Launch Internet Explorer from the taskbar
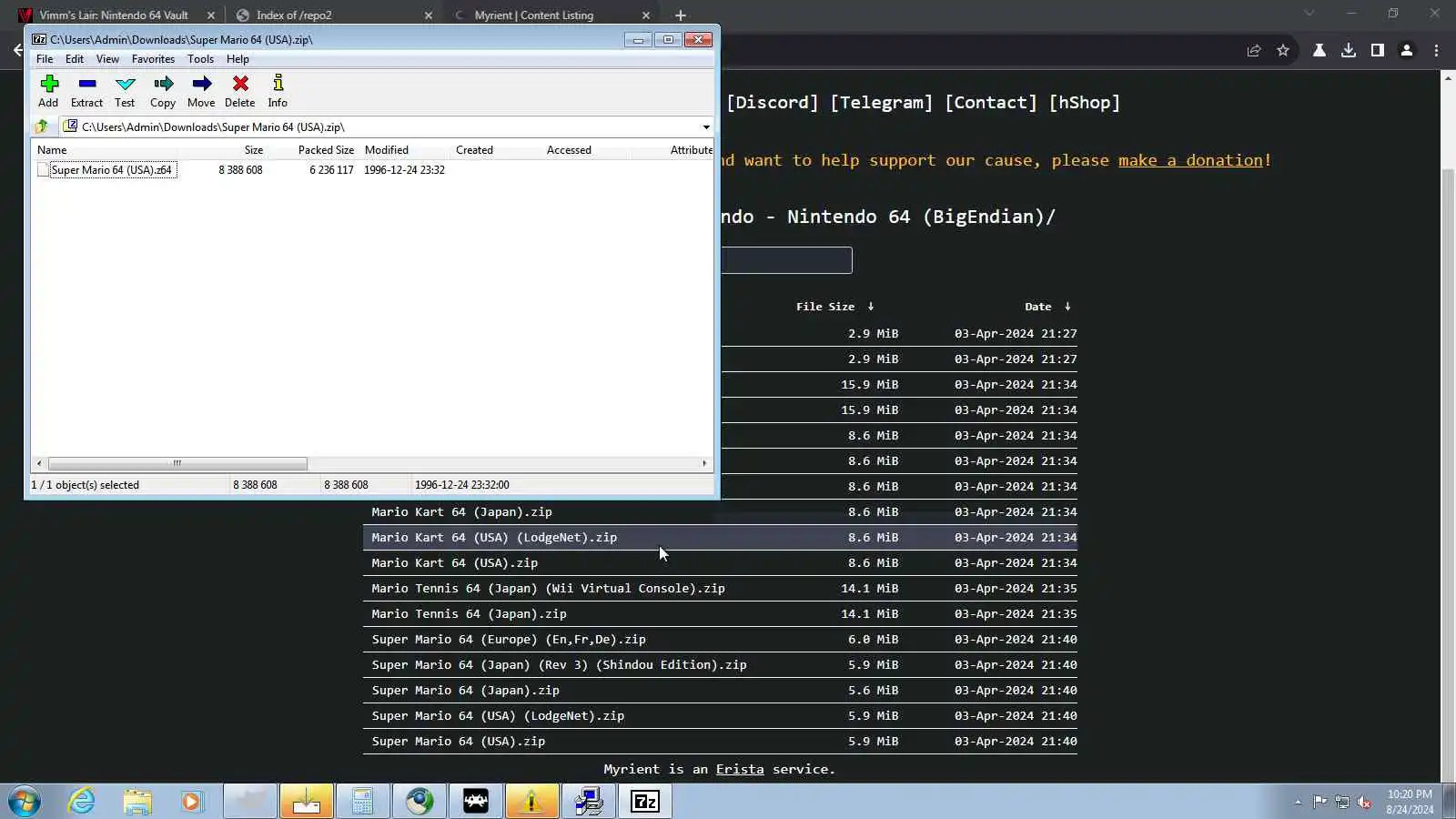The width and height of the screenshot is (1456, 819). pos(82,802)
